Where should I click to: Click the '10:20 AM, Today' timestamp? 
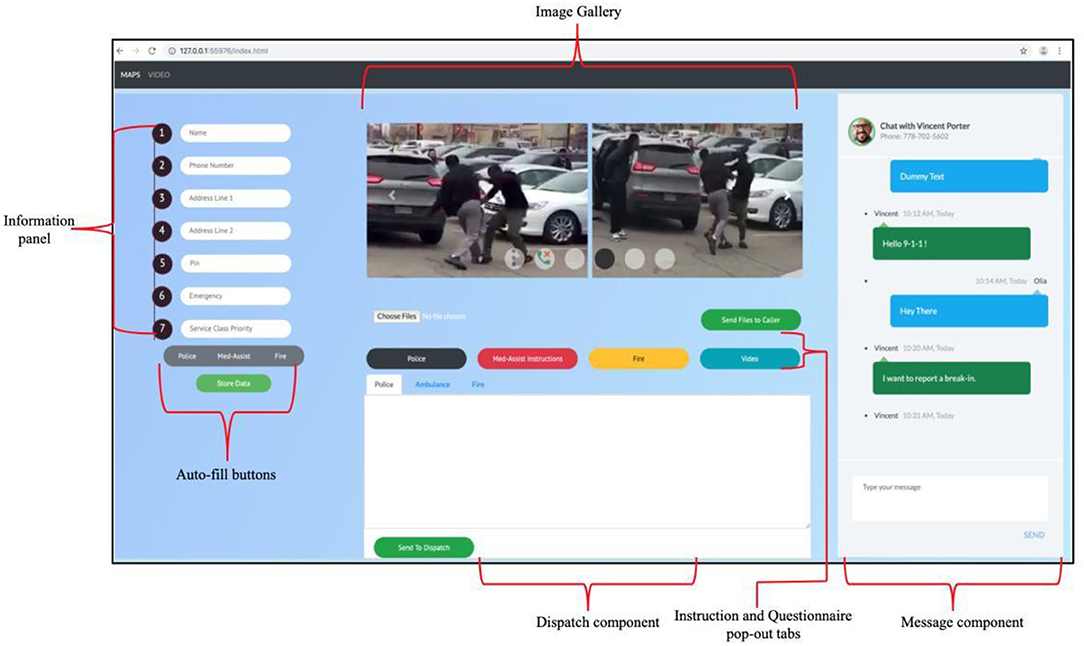pyautogui.click(x=928, y=348)
